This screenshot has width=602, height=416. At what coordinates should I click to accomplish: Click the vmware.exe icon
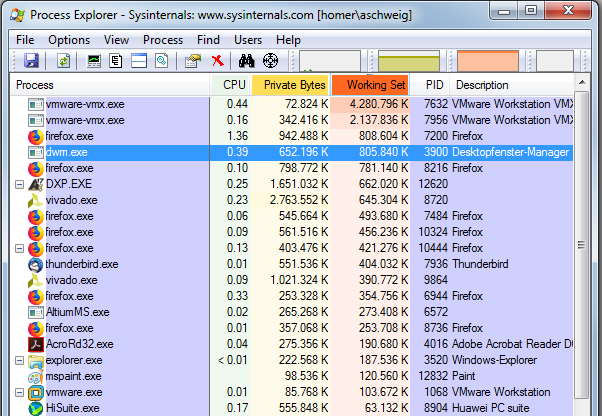pos(36,393)
